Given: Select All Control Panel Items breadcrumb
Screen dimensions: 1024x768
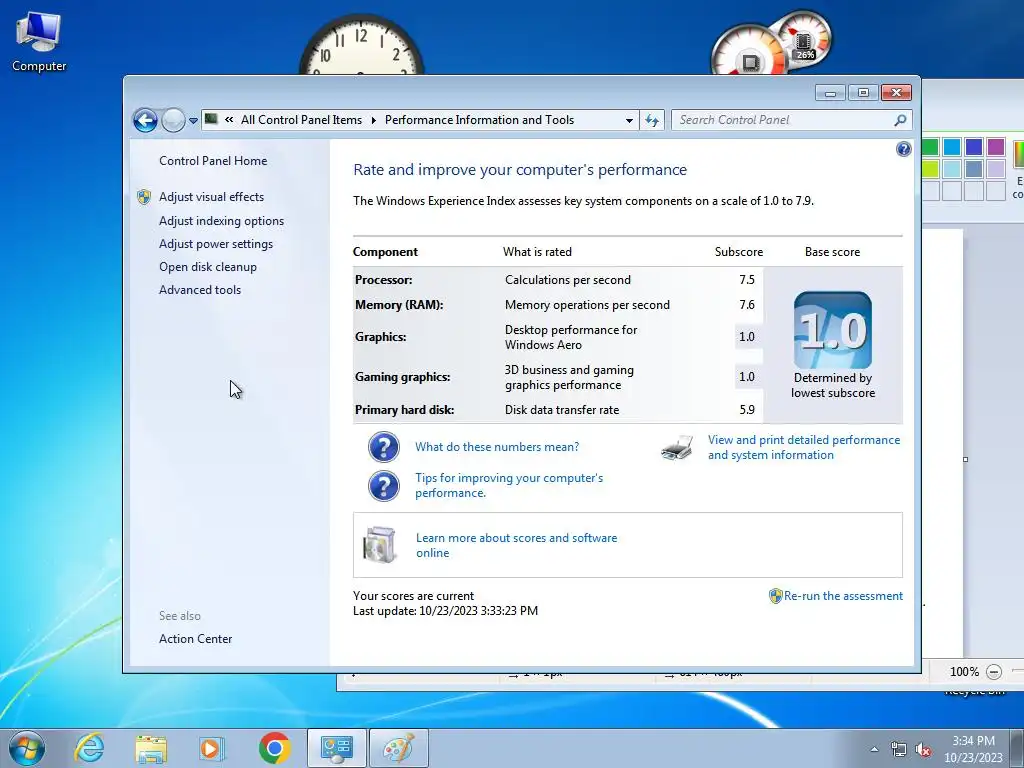Looking at the screenshot, I should click(x=301, y=120).
